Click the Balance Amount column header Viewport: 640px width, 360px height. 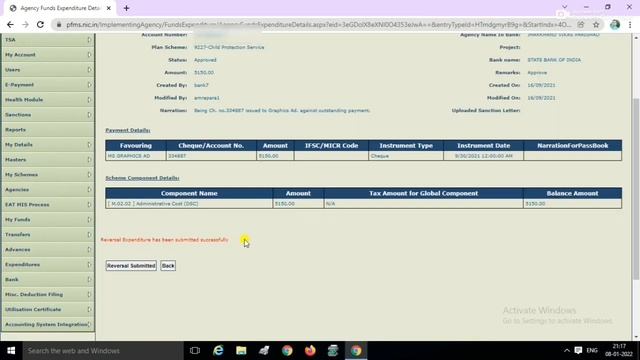572,193
